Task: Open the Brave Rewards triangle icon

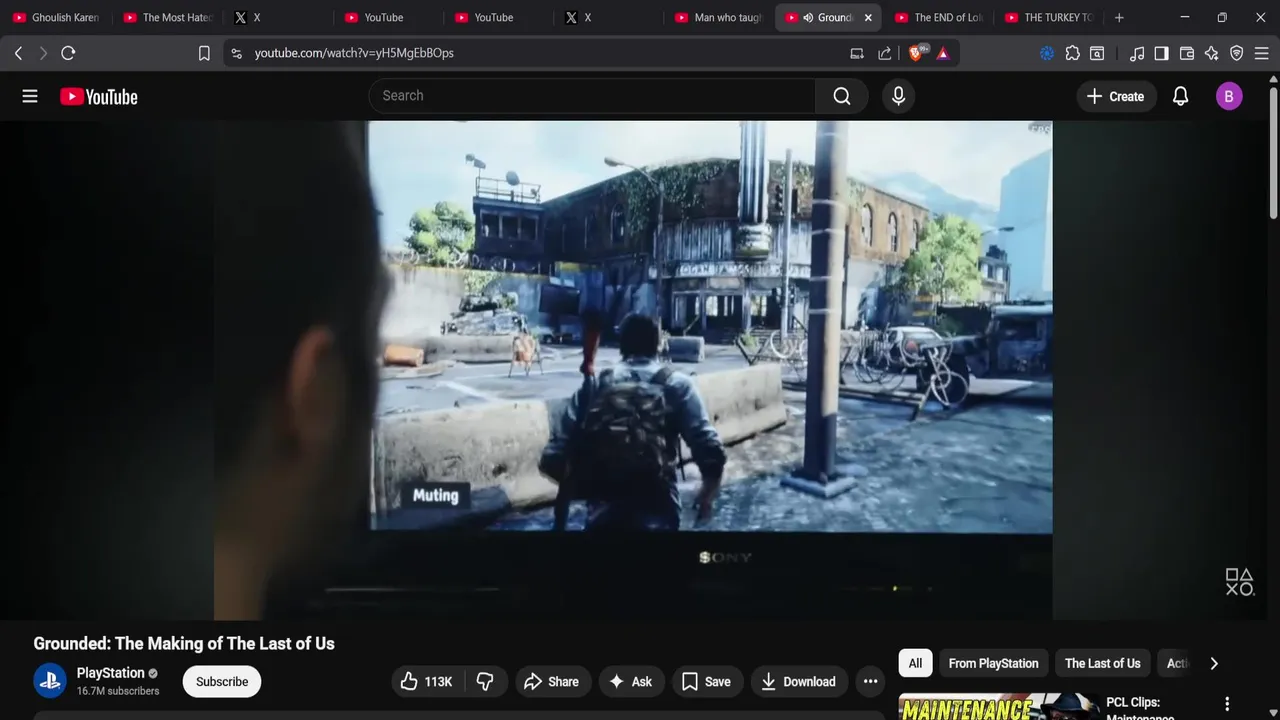Action: [x=943, y=53]
